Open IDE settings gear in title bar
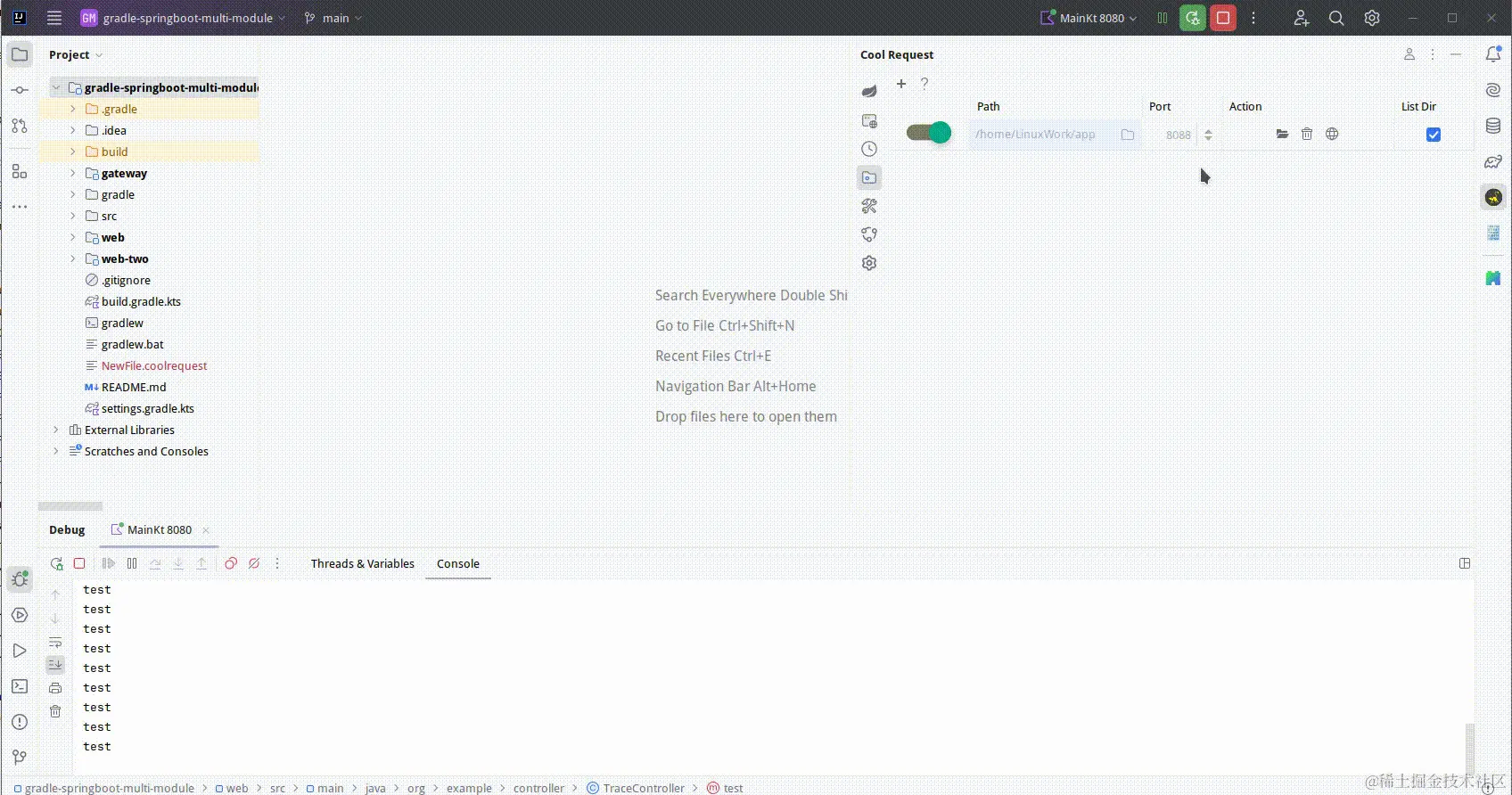 coord(1372,18)
